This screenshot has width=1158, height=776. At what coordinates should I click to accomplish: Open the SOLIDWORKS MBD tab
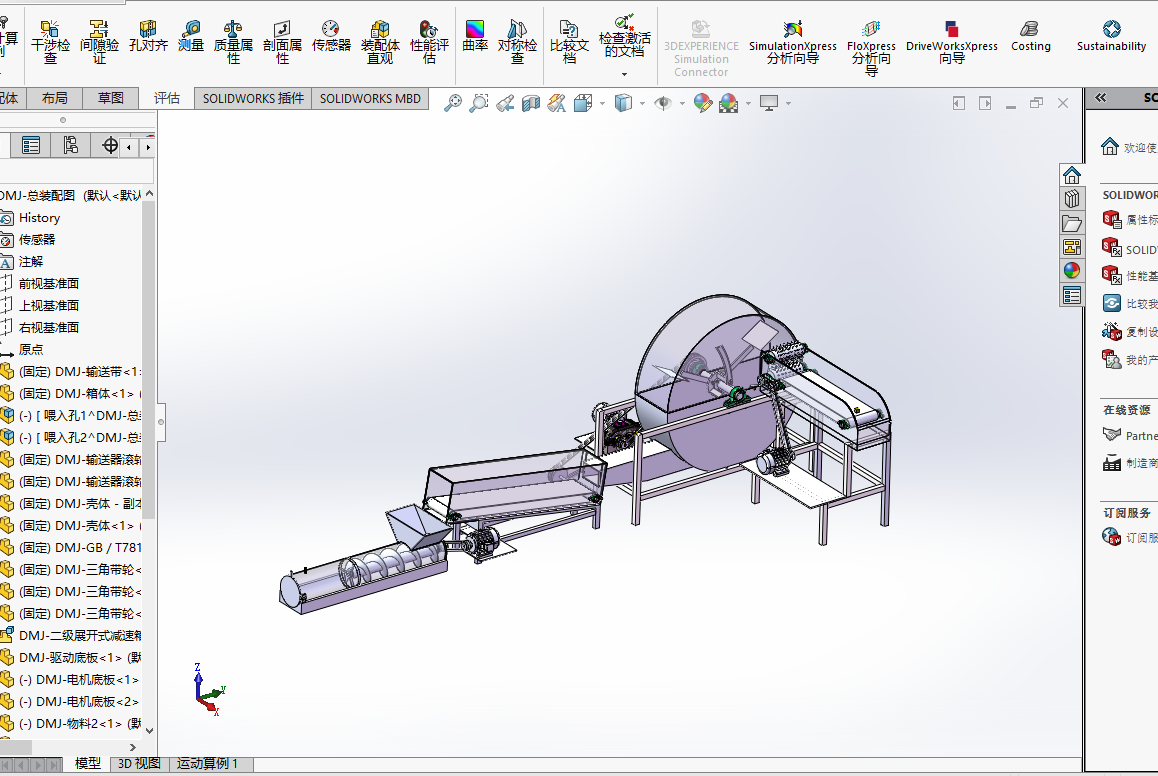click(x=370, y=98)
